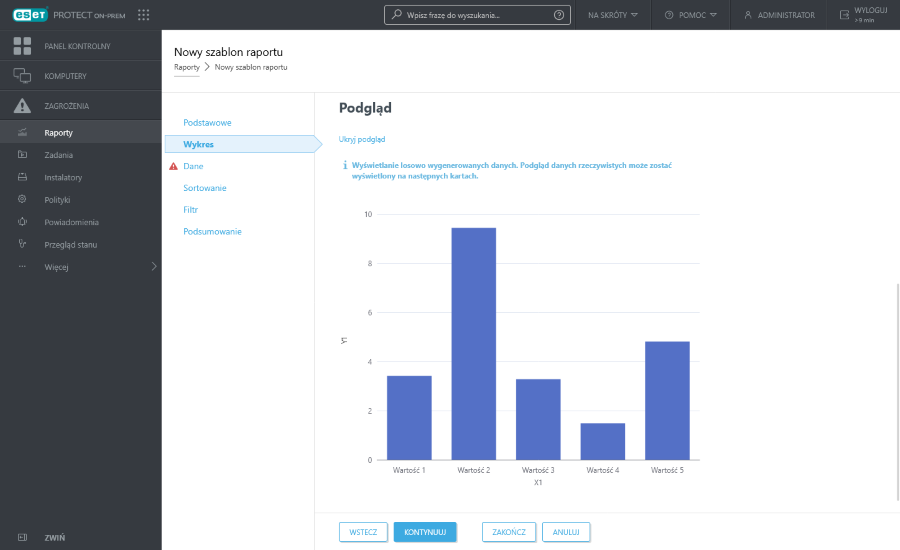Switch to the Podstawowe step
The width and height of the screenshot is (900, 550).
pyautogui.click(x=207, y=122)
